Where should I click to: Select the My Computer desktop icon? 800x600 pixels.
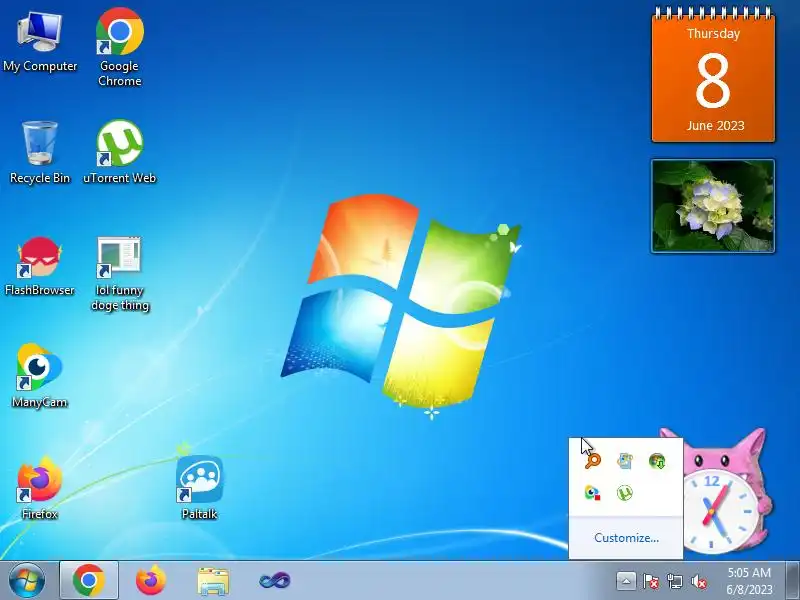[40, 43]
